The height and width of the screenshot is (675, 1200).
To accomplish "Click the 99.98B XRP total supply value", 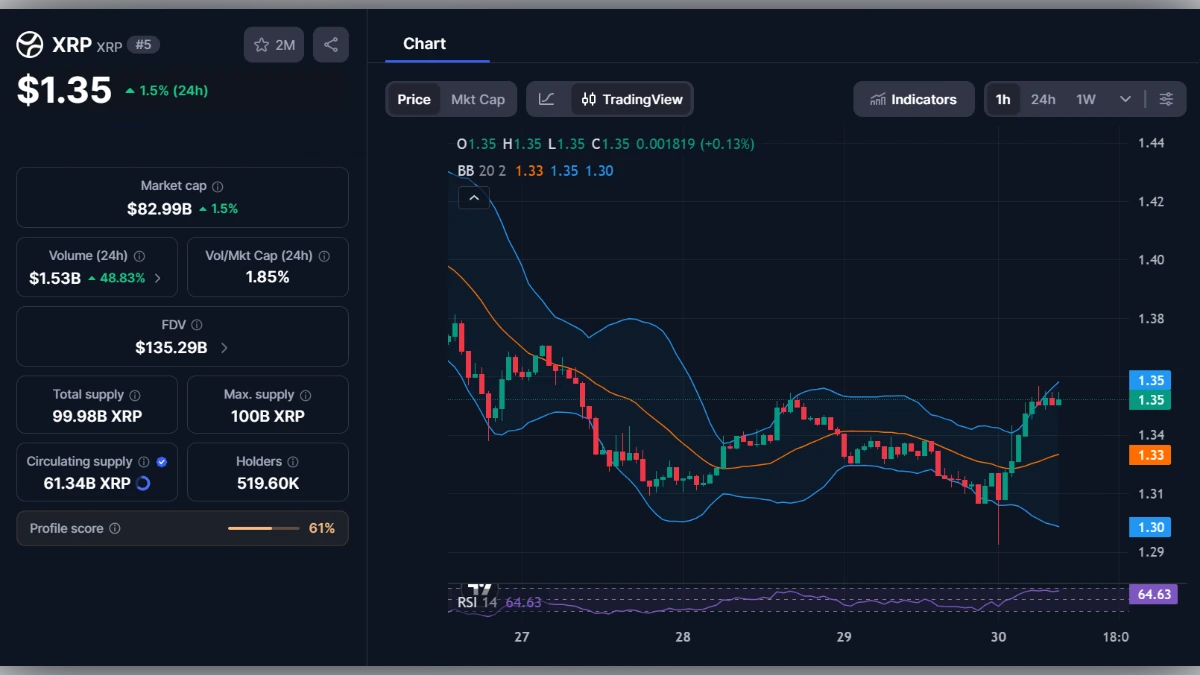I will pos(97,416).
